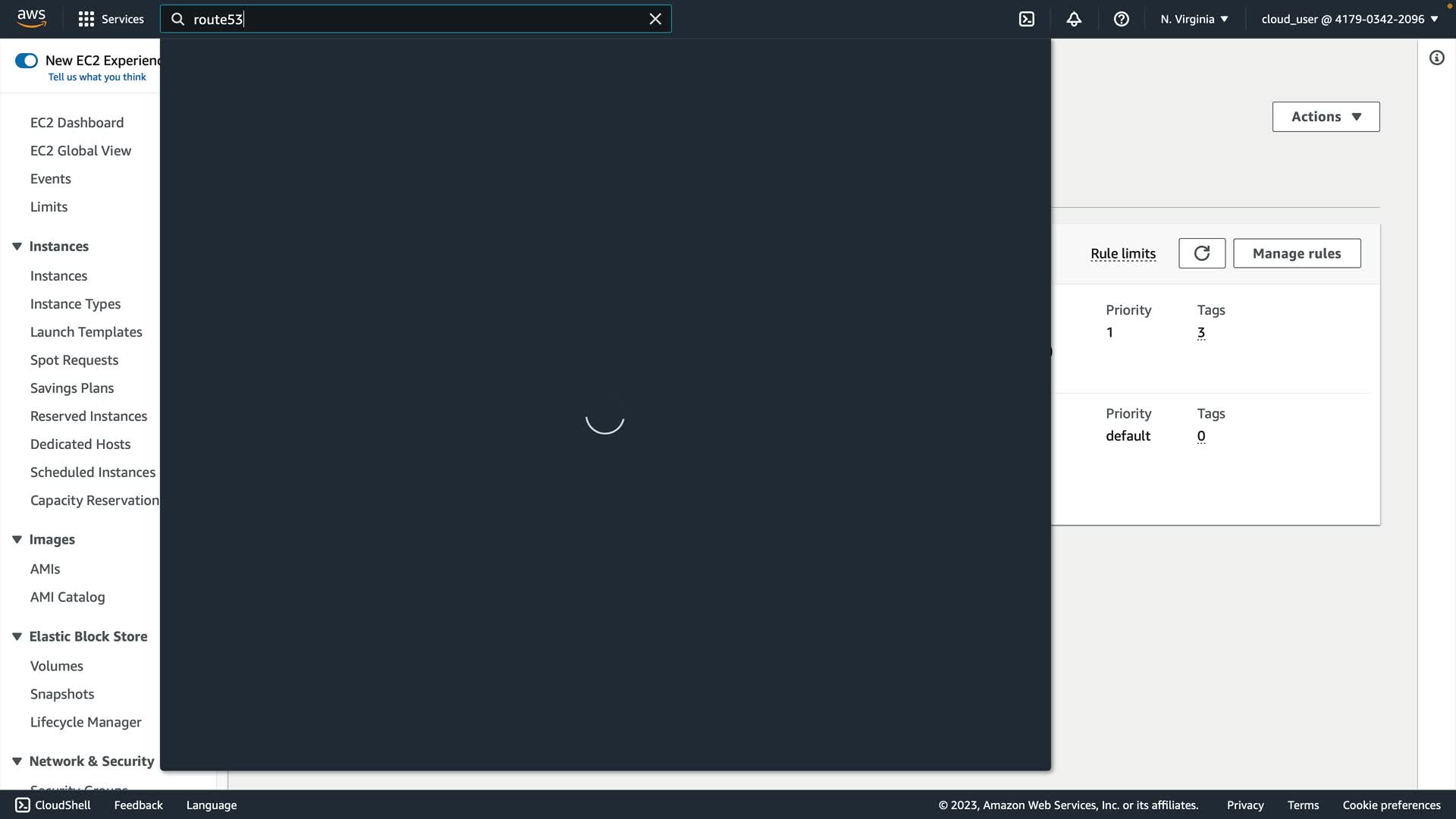The image size is (1456, 819).
Task: Launch CloudShell from the footer
Action: click(53, 805)
